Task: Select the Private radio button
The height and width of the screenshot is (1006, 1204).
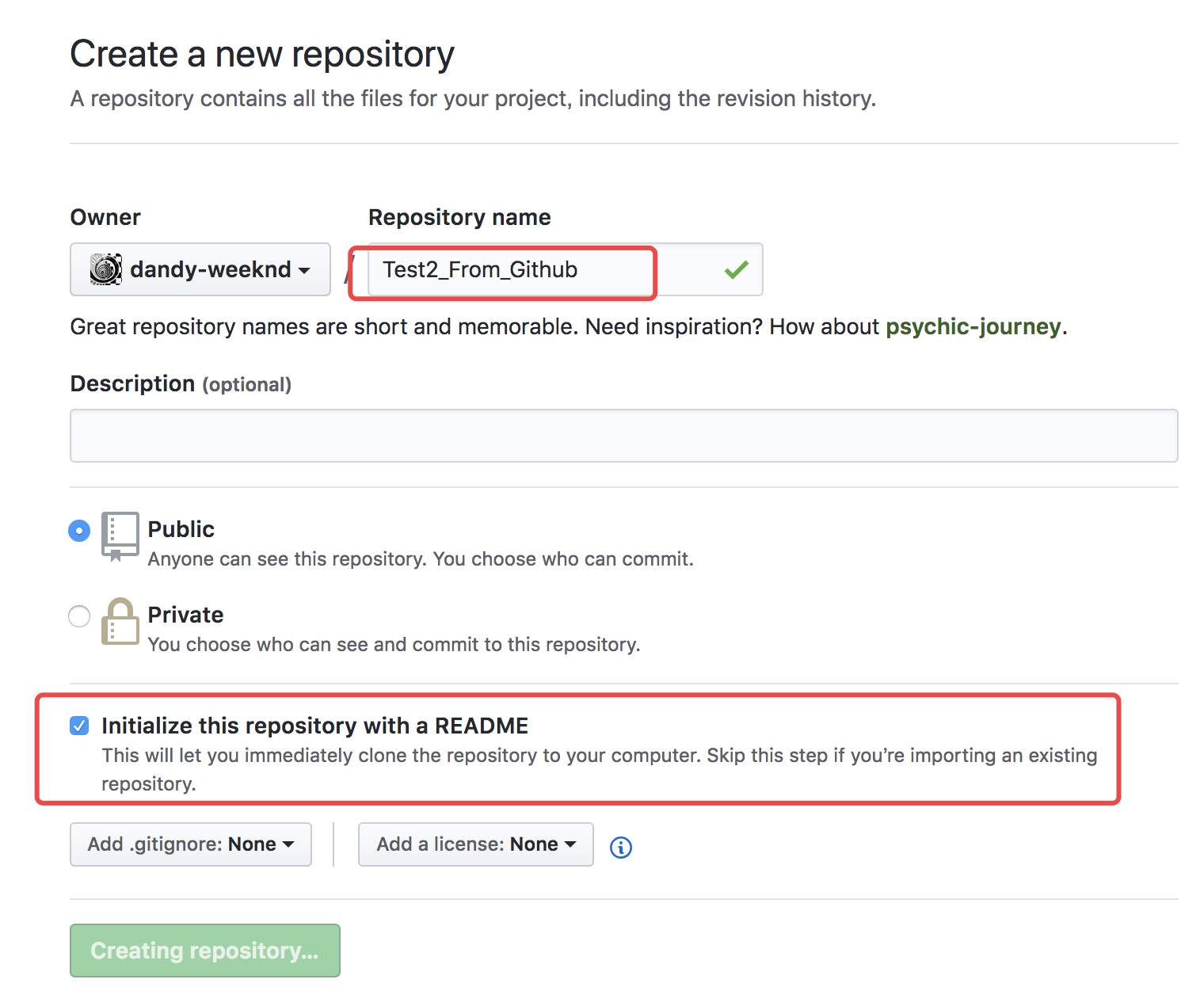Action: (x=79, y=615)
